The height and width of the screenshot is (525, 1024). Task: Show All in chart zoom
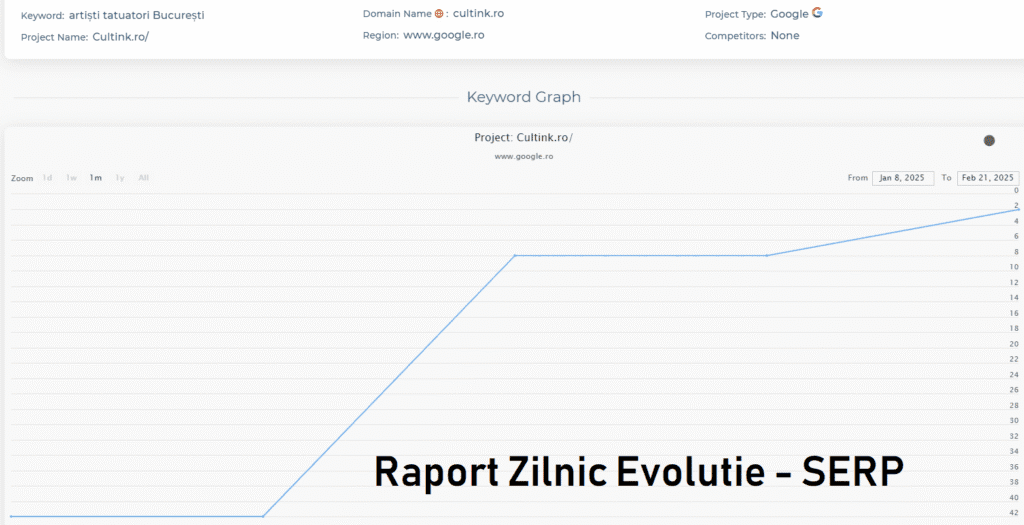pyautogui.click(x=144, y=178)
